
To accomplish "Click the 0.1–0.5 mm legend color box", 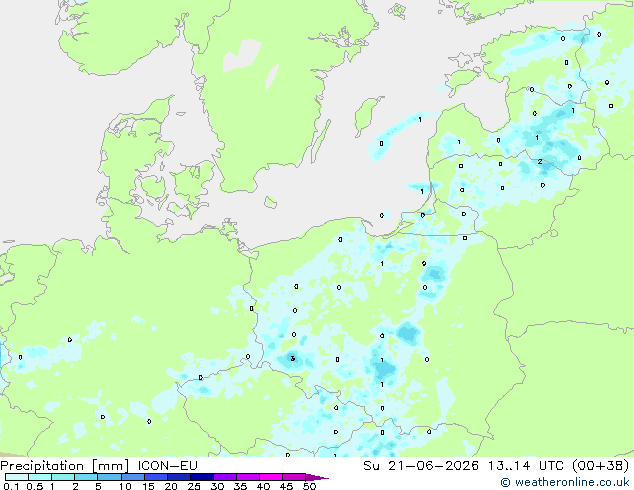I will (17, 477).
